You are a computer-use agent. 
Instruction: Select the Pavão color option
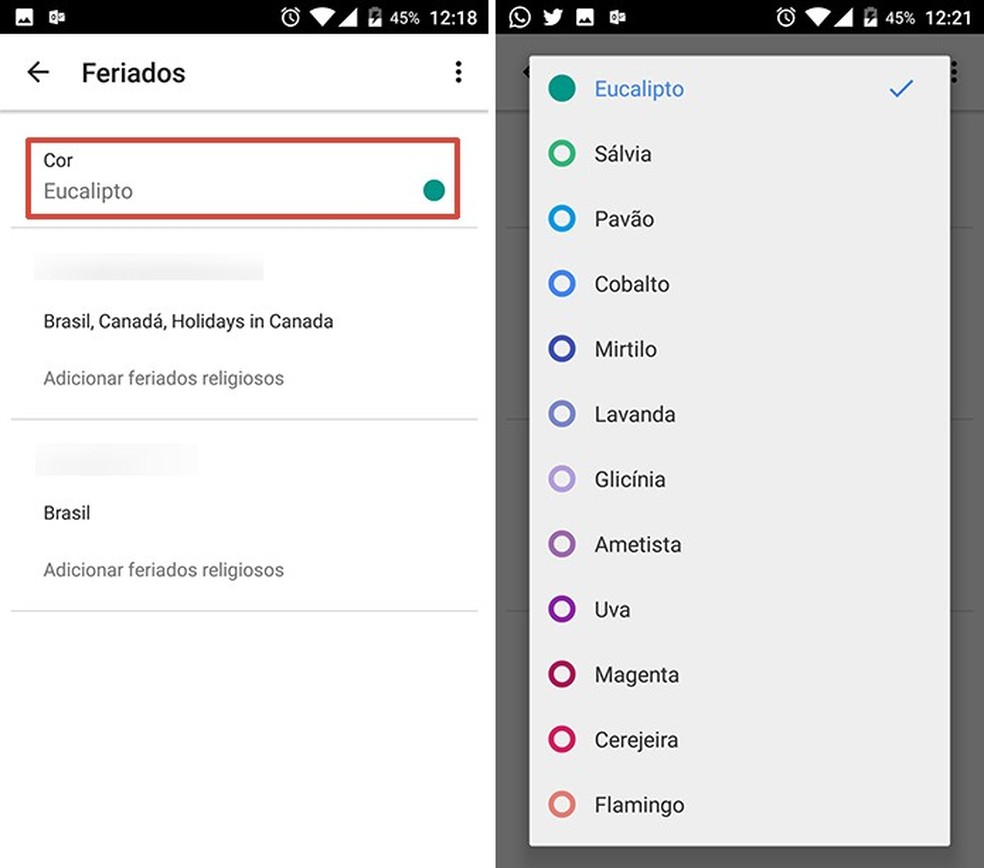click(629, 219)
